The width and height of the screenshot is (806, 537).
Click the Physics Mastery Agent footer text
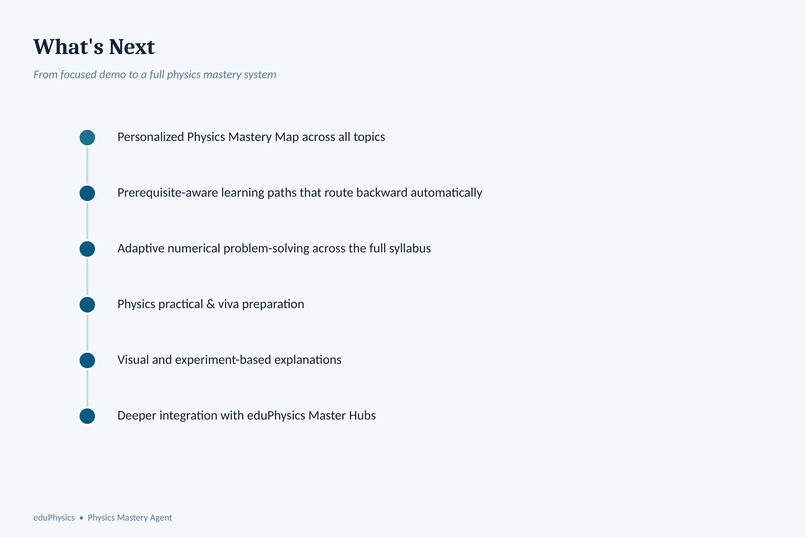(130, 517)
